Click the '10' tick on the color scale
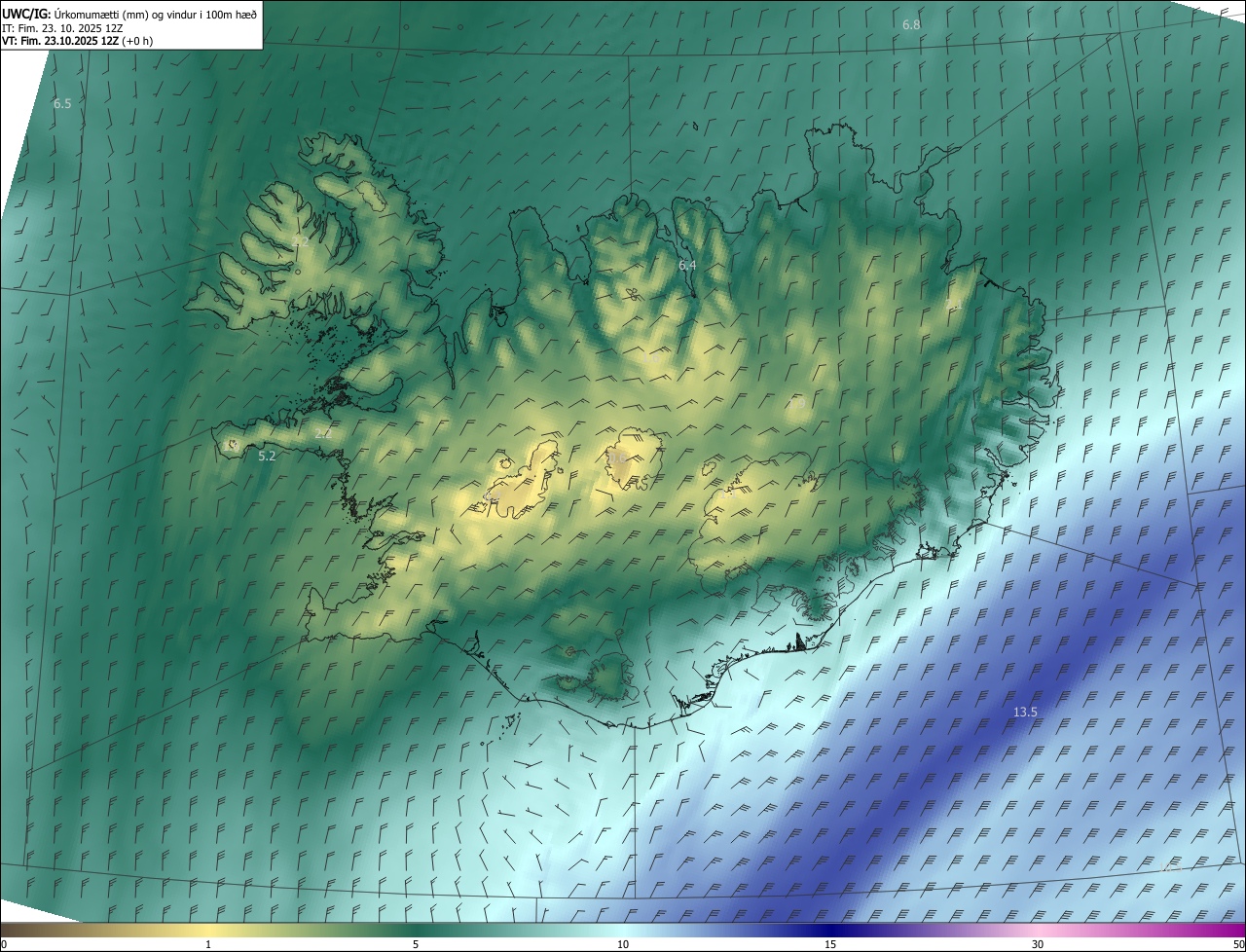 tap(623, 944)
